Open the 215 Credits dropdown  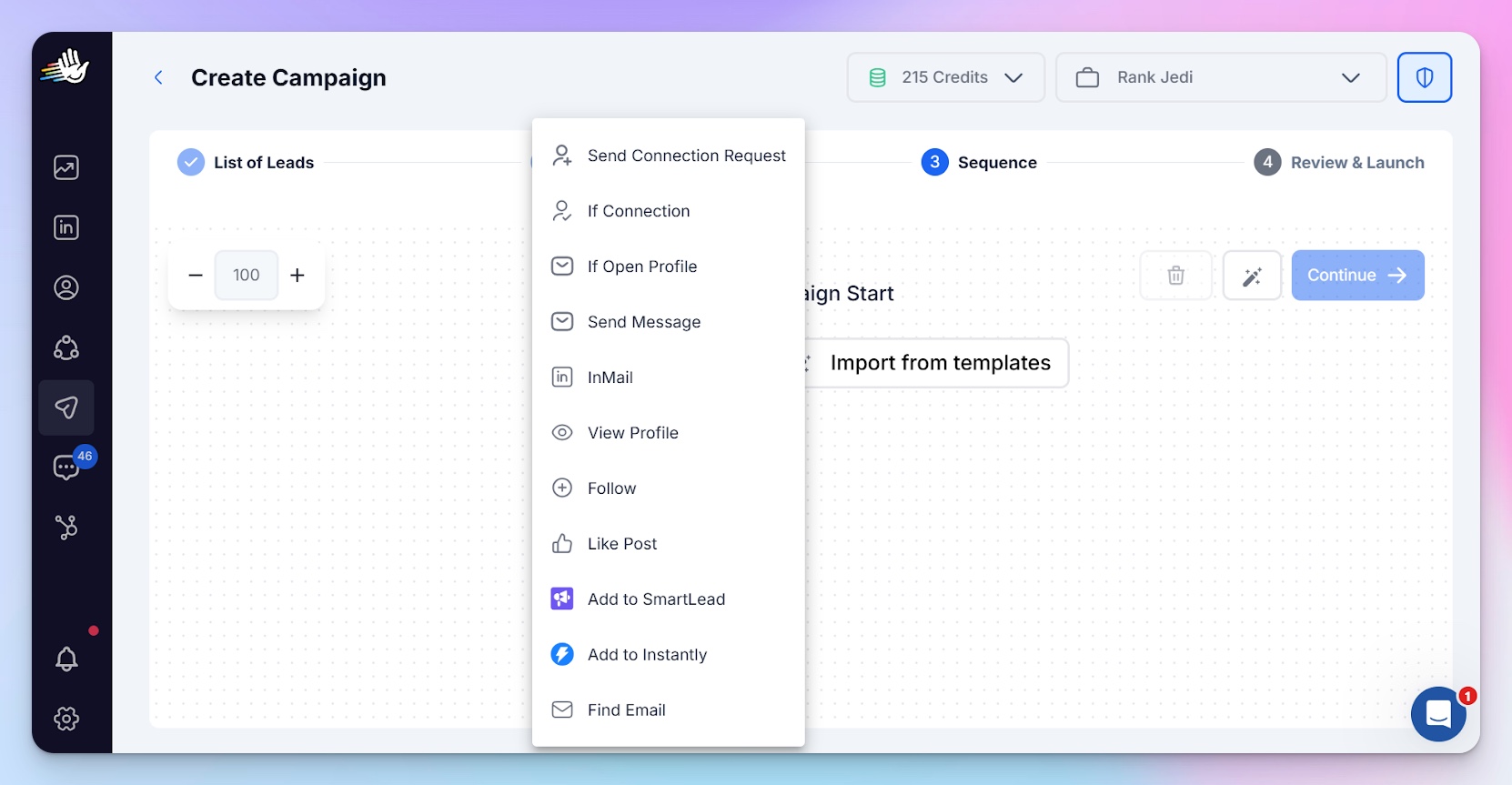946,77
